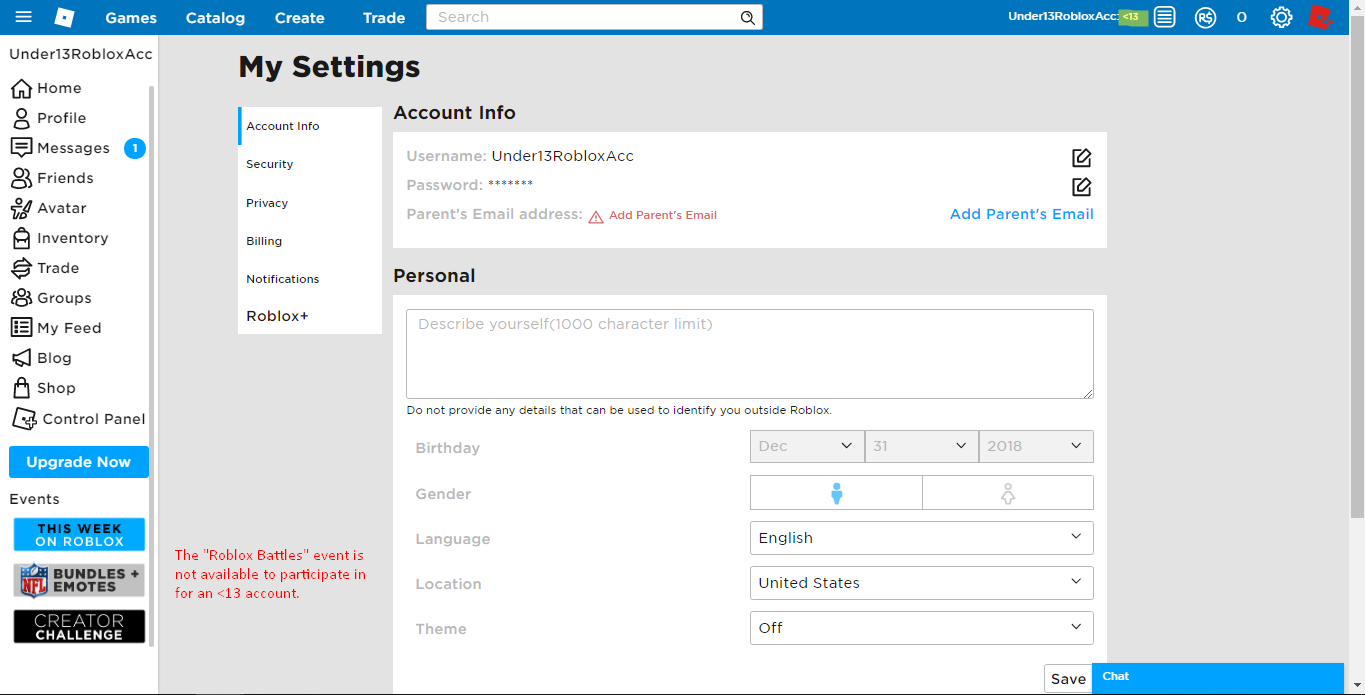Expand the Language dropdown
1365x695 pixels.
[x=921, y=538]
